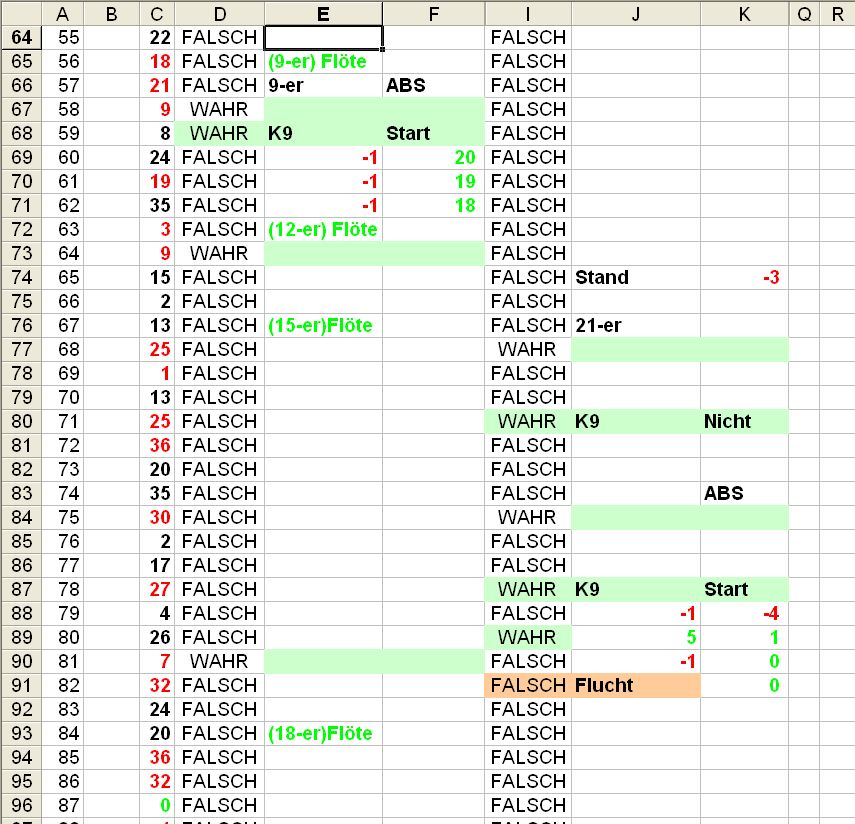
Task: Select row 87 header
Action: [x=21, y=589]
